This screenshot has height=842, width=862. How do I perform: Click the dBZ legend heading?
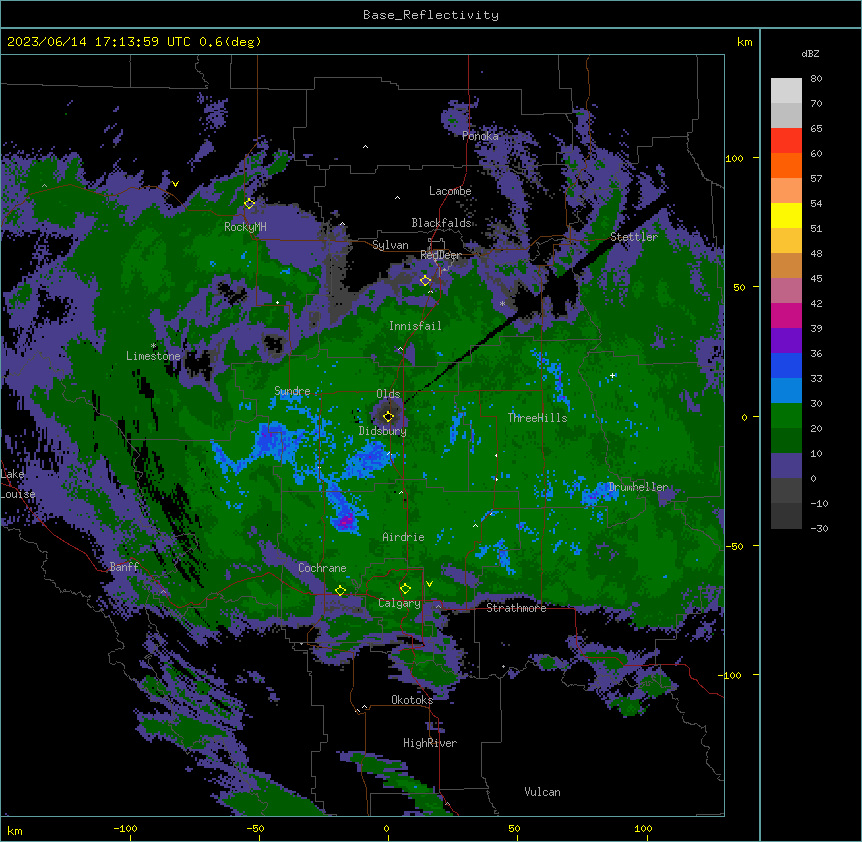pyautogui.click(x=810, y=54)
